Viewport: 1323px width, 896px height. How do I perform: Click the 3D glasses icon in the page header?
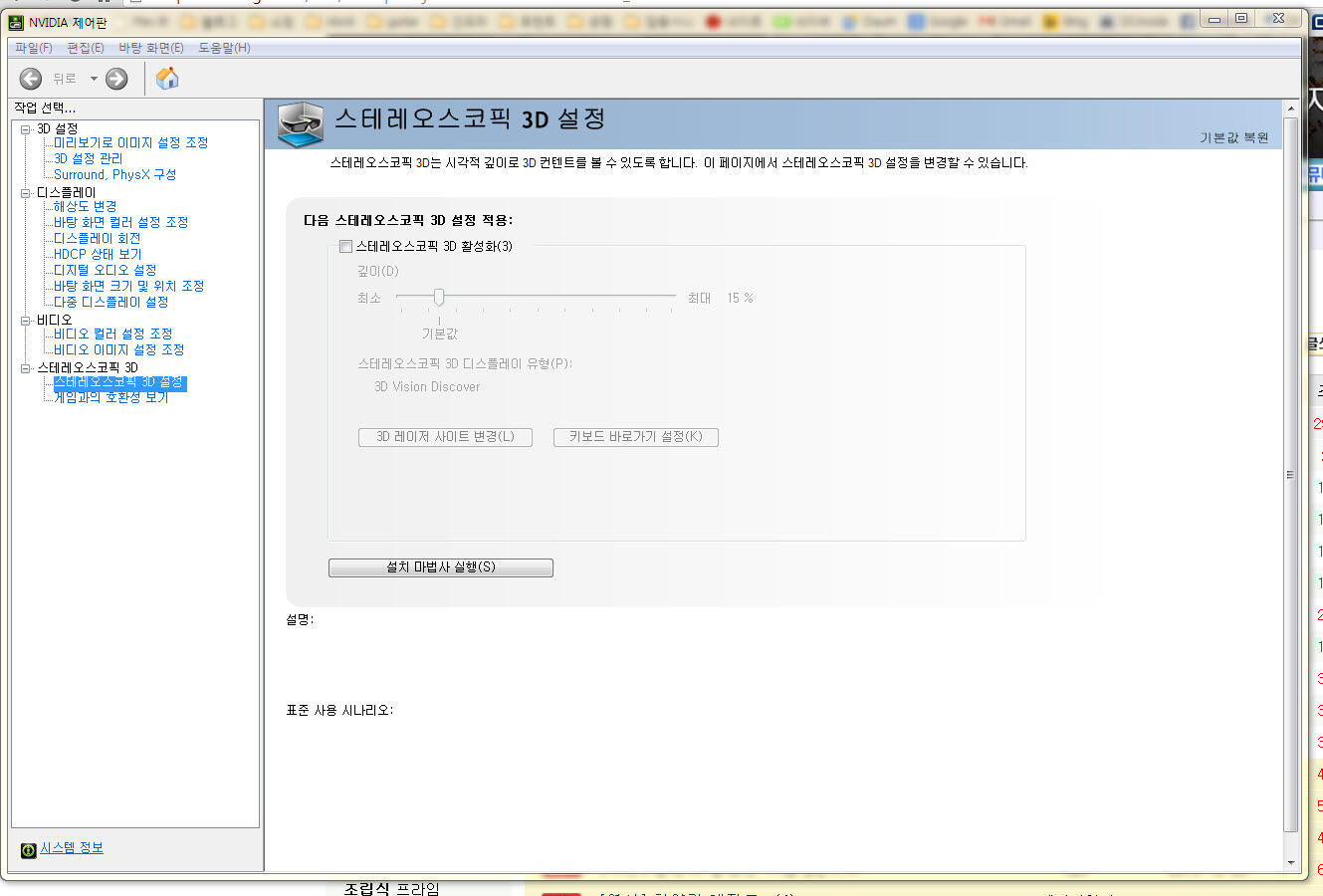point(300,124)
